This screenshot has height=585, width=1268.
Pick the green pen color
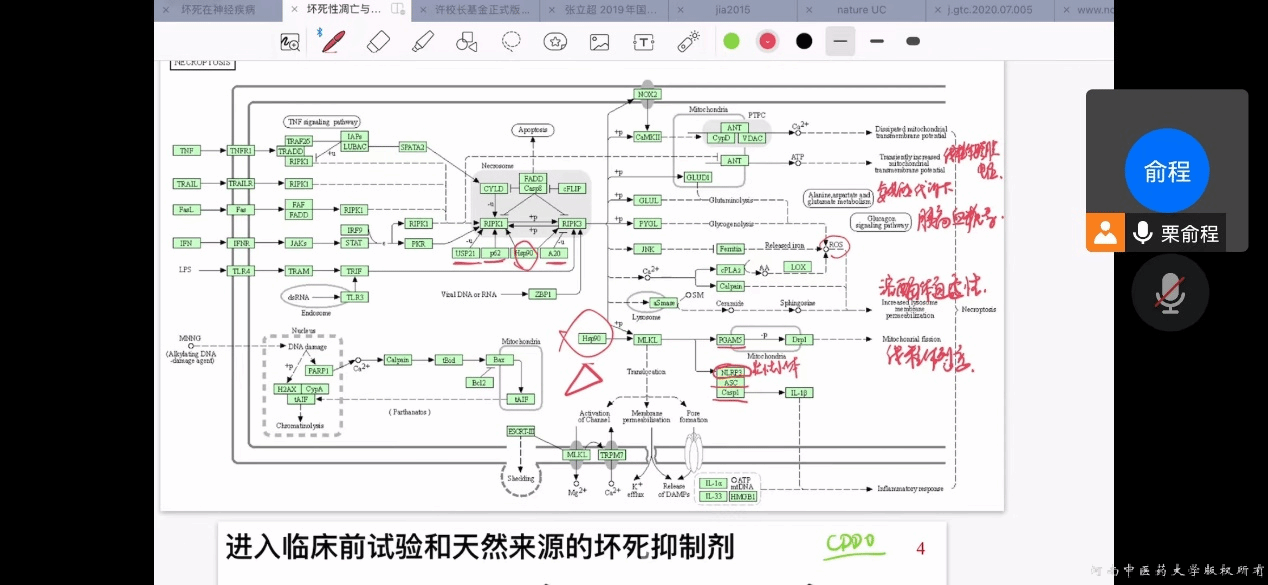(x=731, y=41)
